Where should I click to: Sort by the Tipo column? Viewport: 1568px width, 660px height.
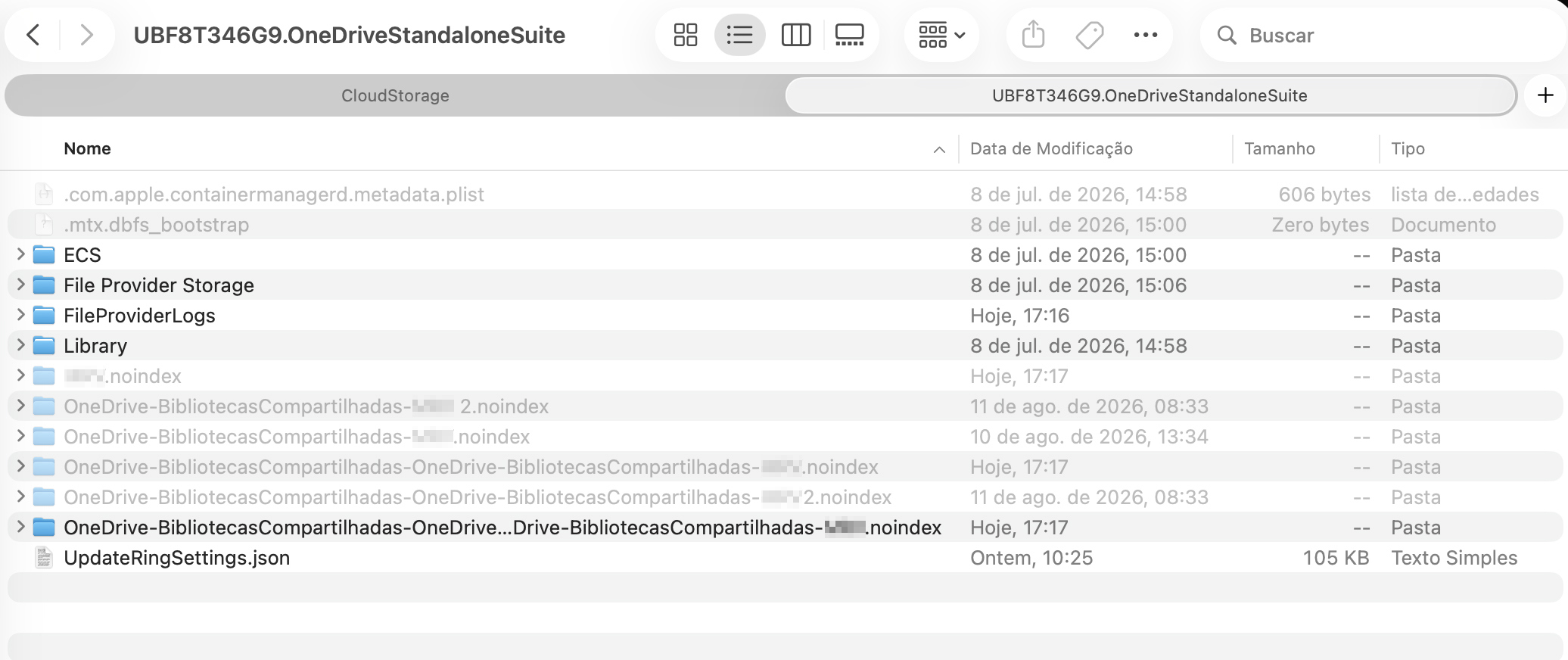point(1408,148)
